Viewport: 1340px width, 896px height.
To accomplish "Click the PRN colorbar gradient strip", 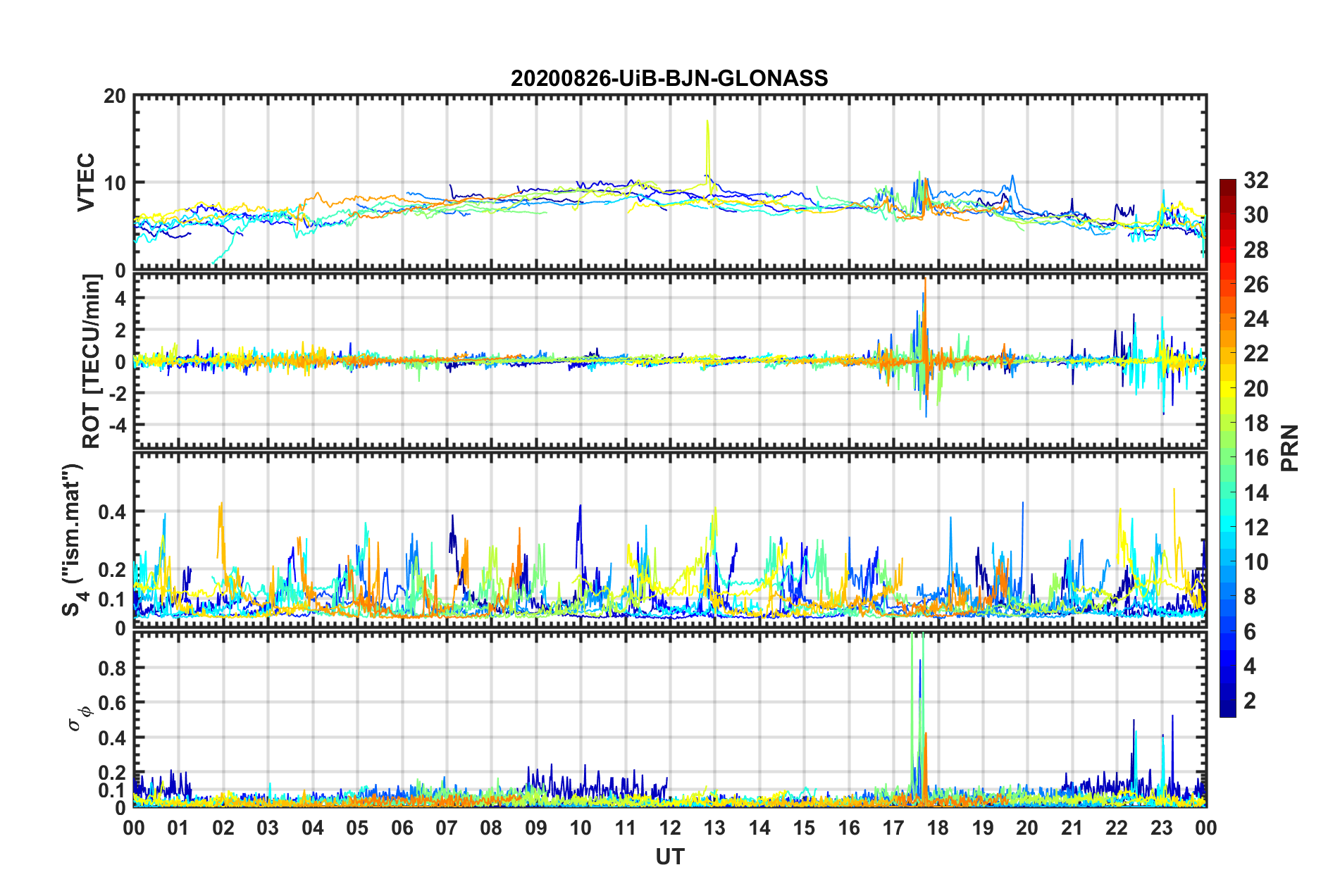I will coord(1227,448).
